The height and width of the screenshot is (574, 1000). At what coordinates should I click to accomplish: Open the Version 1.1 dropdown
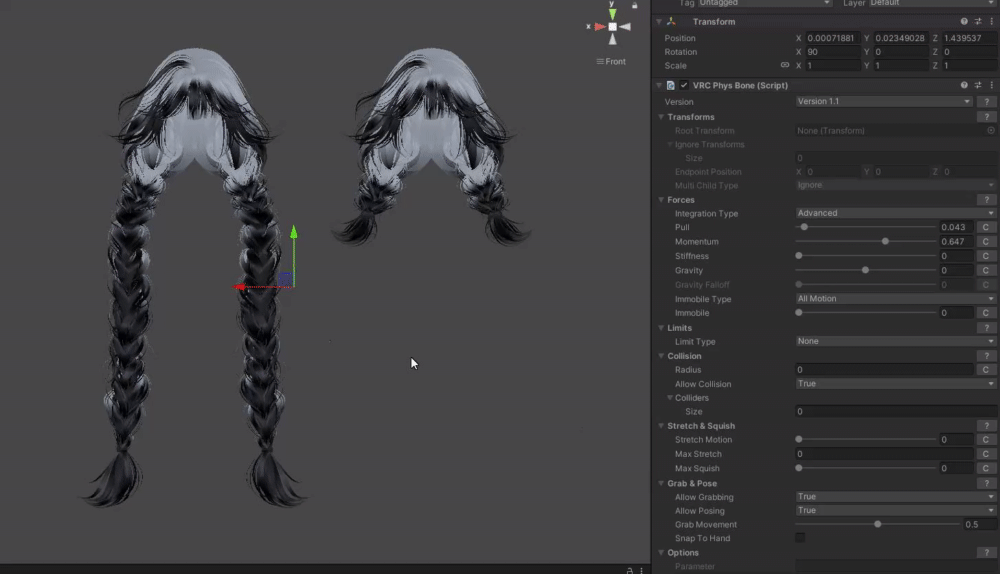(x=883, y=102)
